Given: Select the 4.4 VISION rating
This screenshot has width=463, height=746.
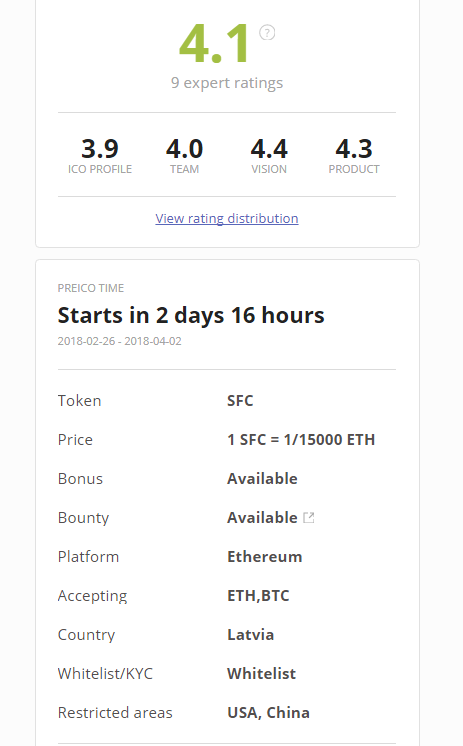Looking at the screenshot, I should point(269,156).
